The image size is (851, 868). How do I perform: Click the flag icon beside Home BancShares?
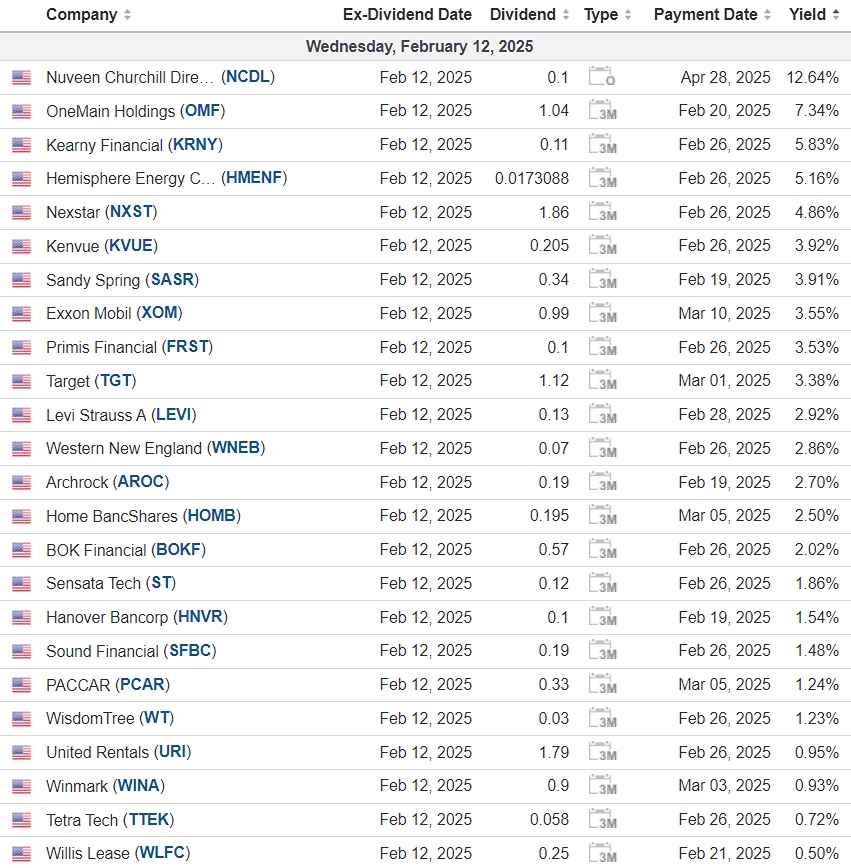point(21,516)
